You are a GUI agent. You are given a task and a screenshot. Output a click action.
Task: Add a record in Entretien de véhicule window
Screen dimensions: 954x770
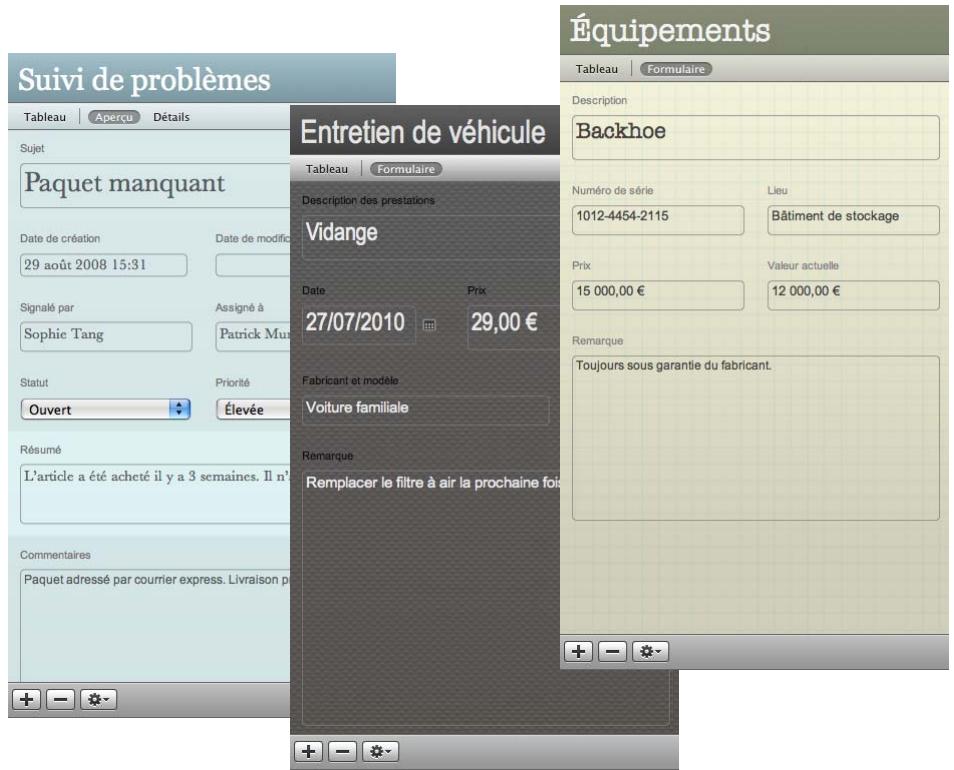click(x=308, y=752)
